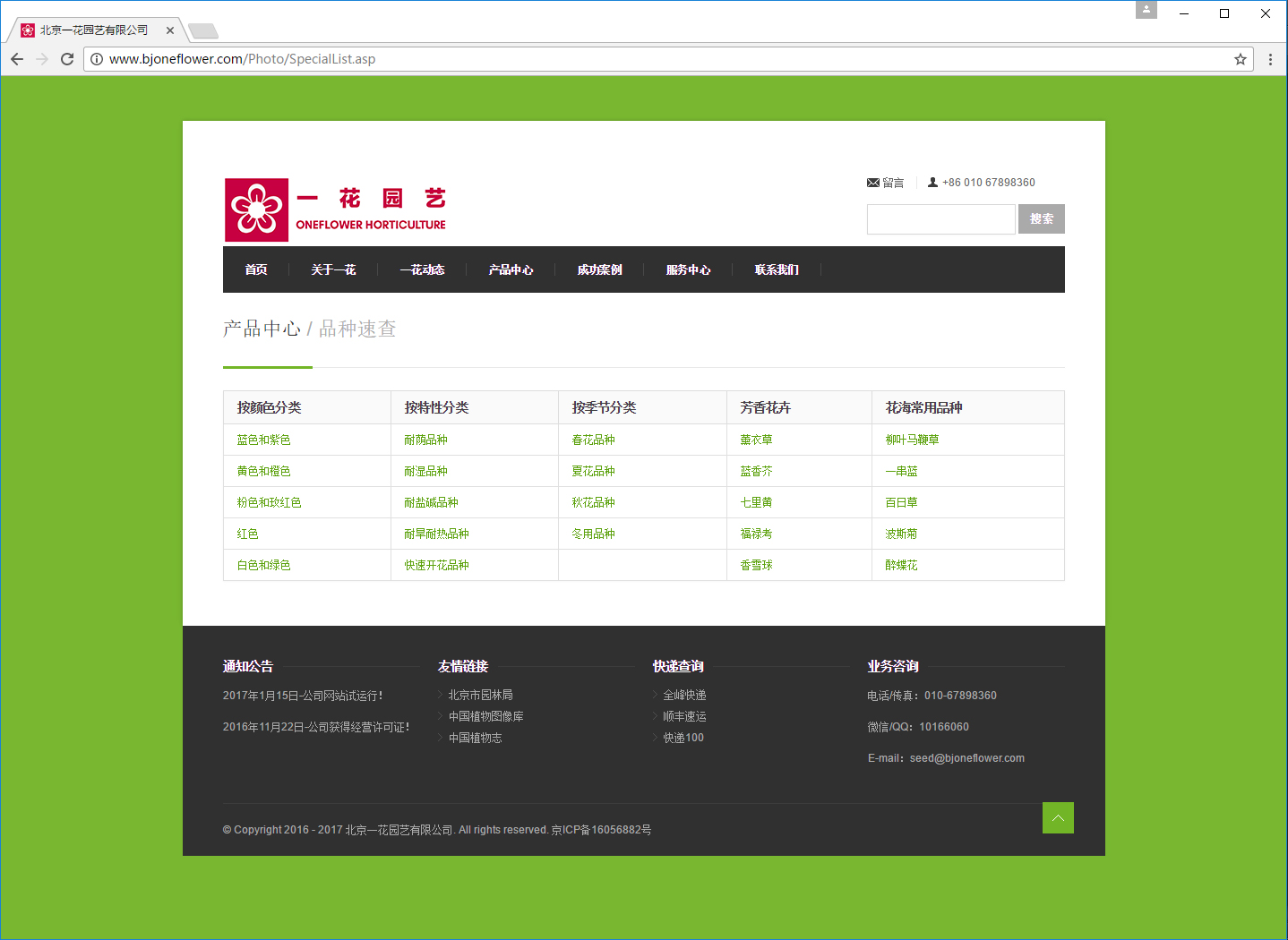The height and width of the screenshot is (940, 1288).
Task: Click the browser reload icon
Action: click(x=67, y=59)
